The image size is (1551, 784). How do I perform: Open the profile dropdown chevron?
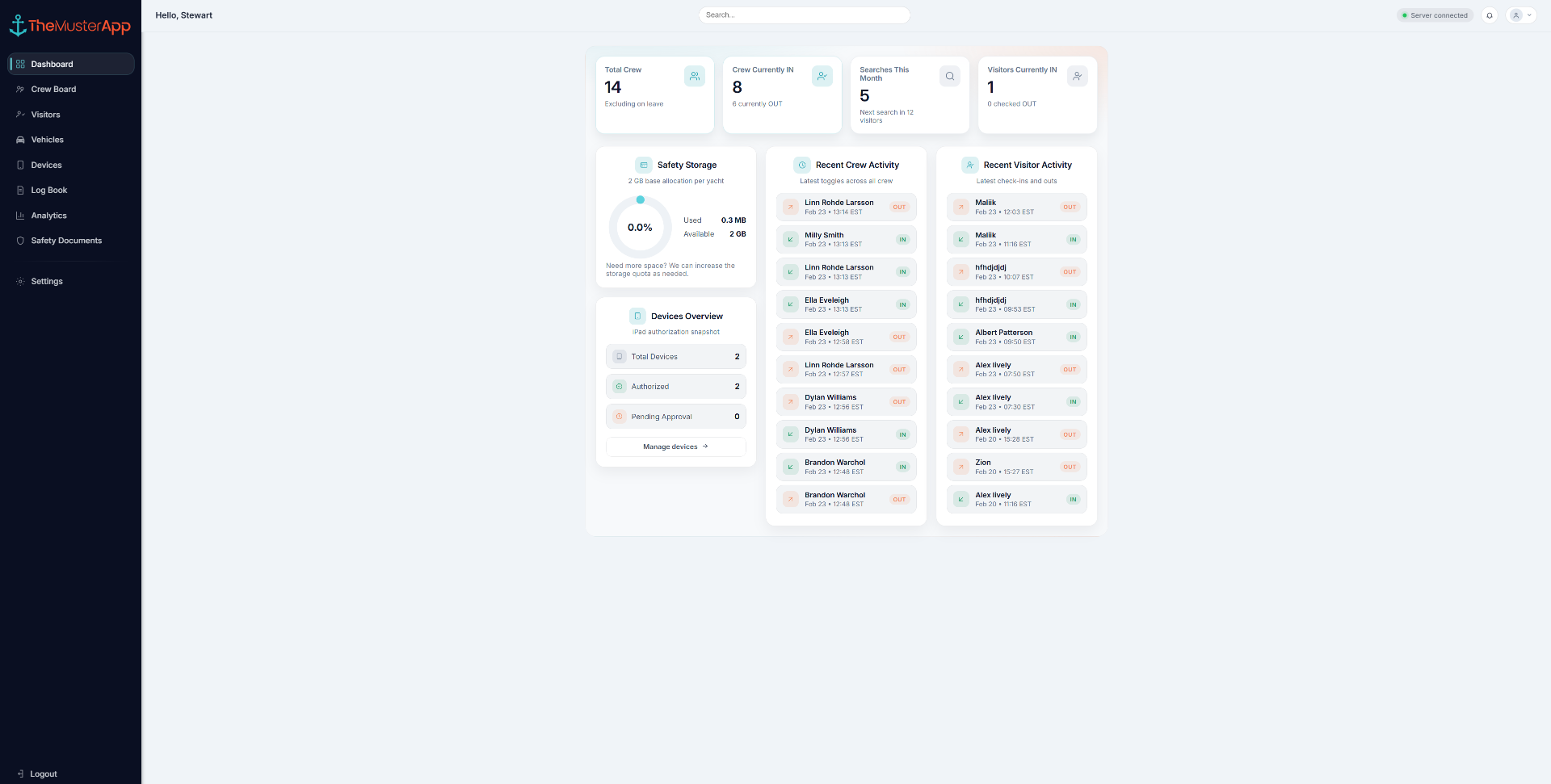pos(1528,15)
